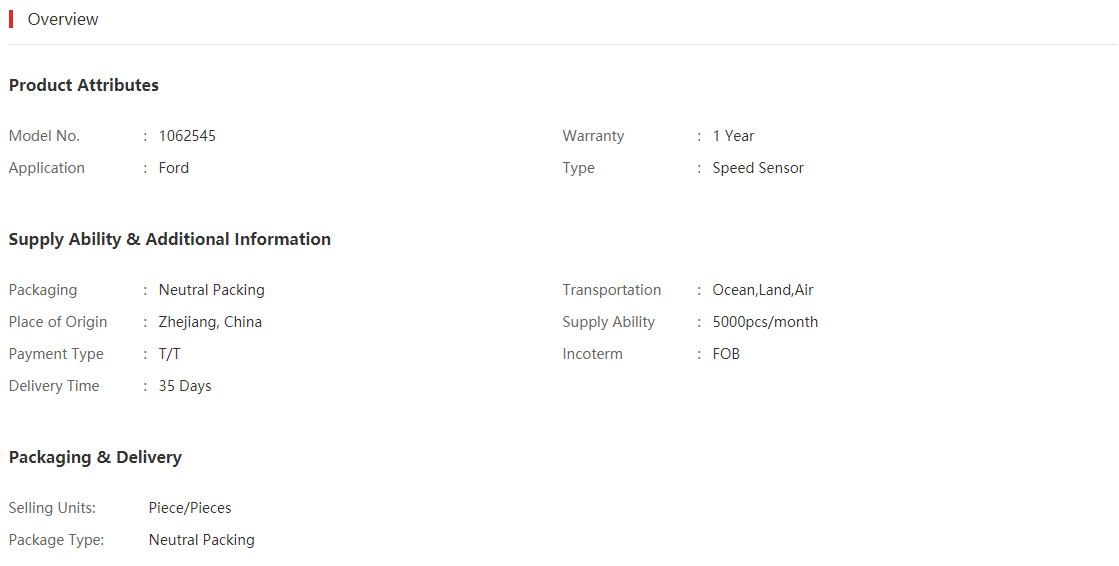
Task: Click the model number 1062545
Action: pyautogui.click(x=187, y=136)
